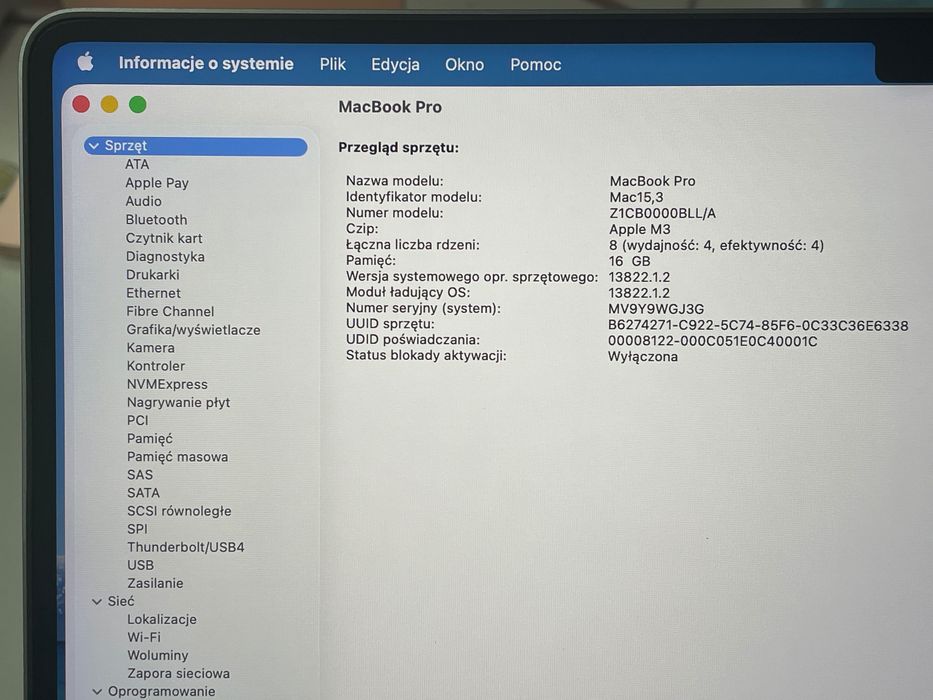Open the Apple menu

pyautogui.click(x=86, y=62)
